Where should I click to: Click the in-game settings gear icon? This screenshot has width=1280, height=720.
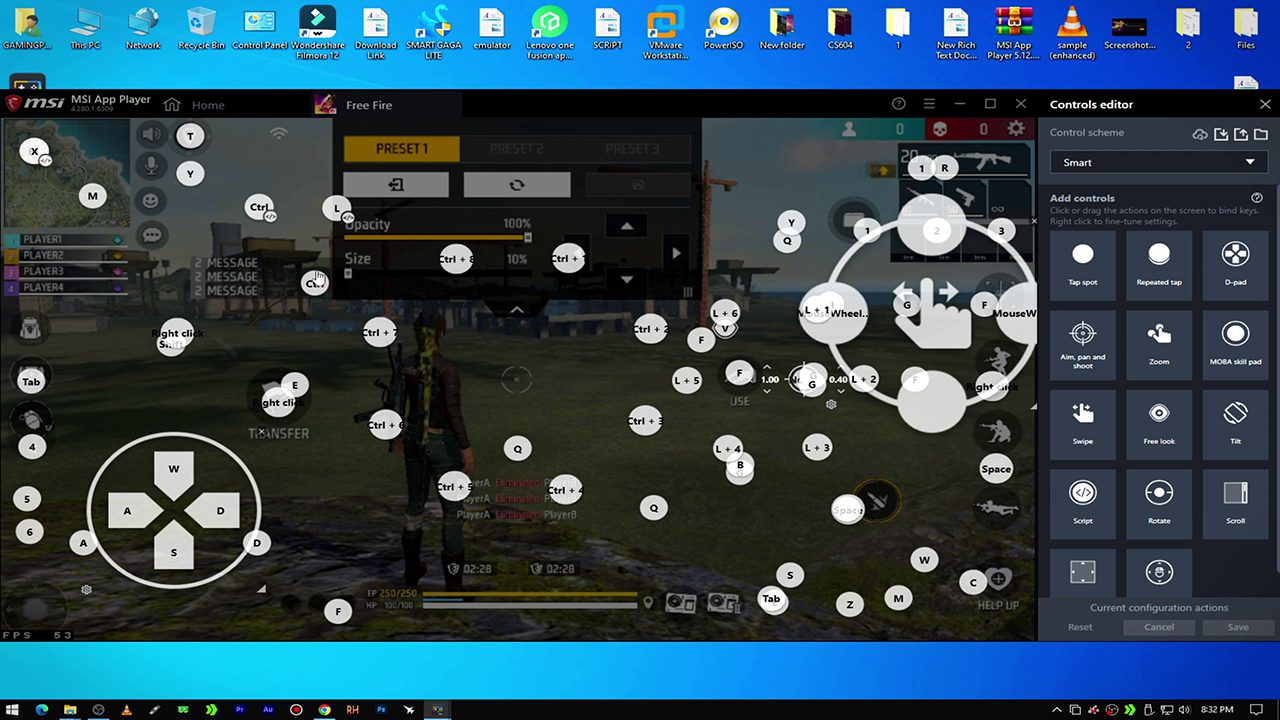pyautogui.click(x=1016, y=129)
